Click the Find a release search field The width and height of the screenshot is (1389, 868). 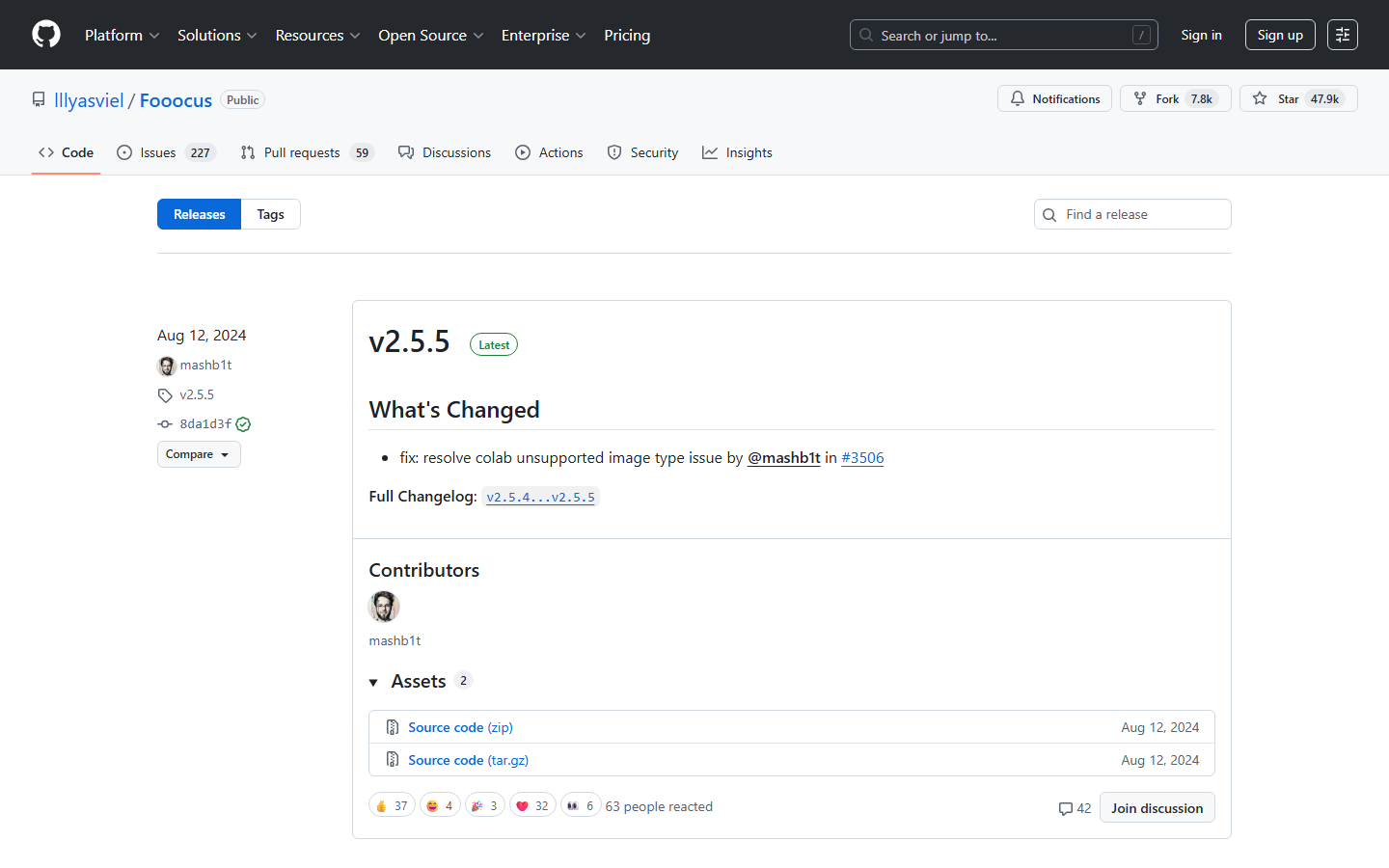point(1132,214)
